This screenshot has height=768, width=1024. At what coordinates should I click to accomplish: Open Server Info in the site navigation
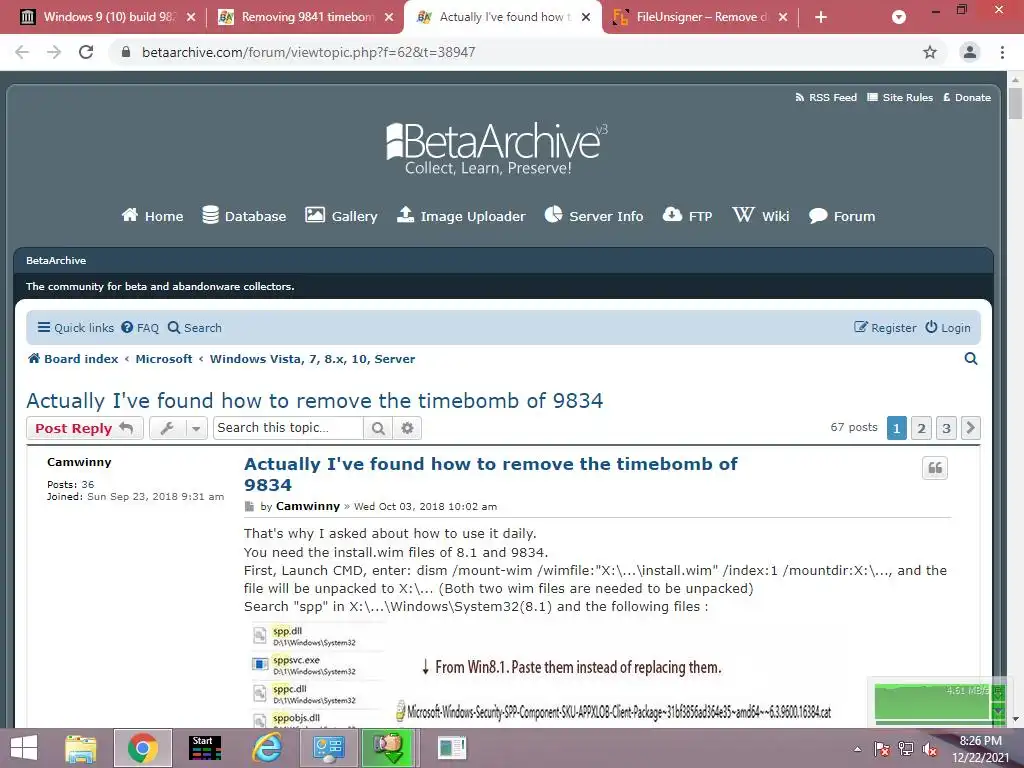tap(594, 216)
